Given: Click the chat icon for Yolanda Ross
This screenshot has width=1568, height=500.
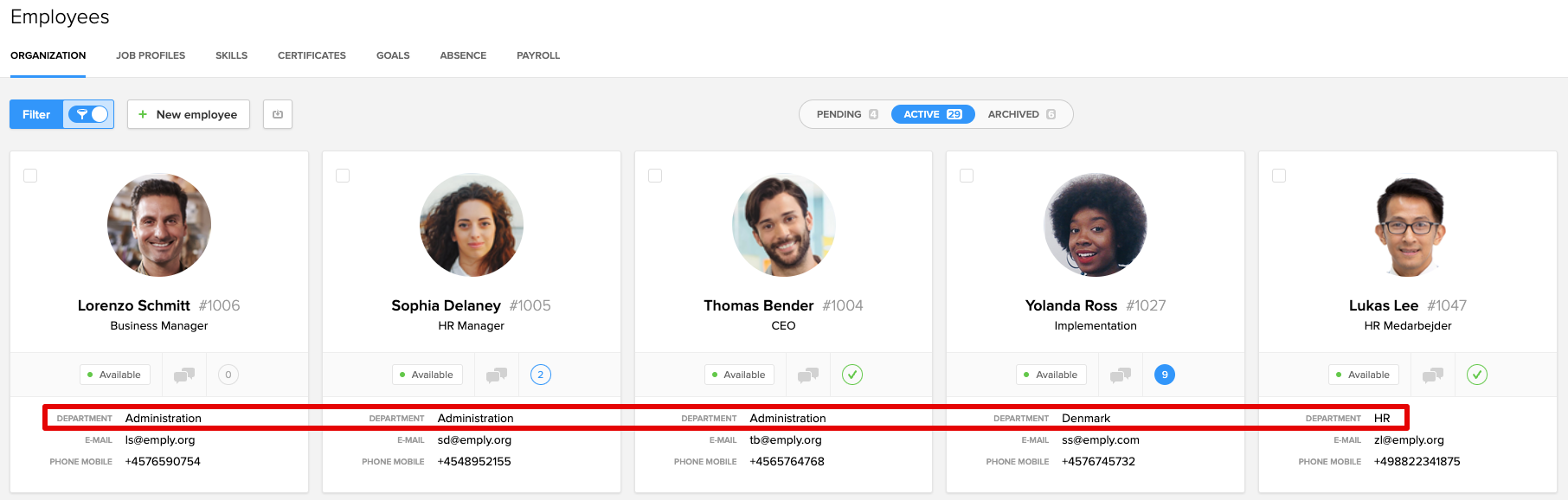Looking at the screenshot, I should coord(1120,375).
